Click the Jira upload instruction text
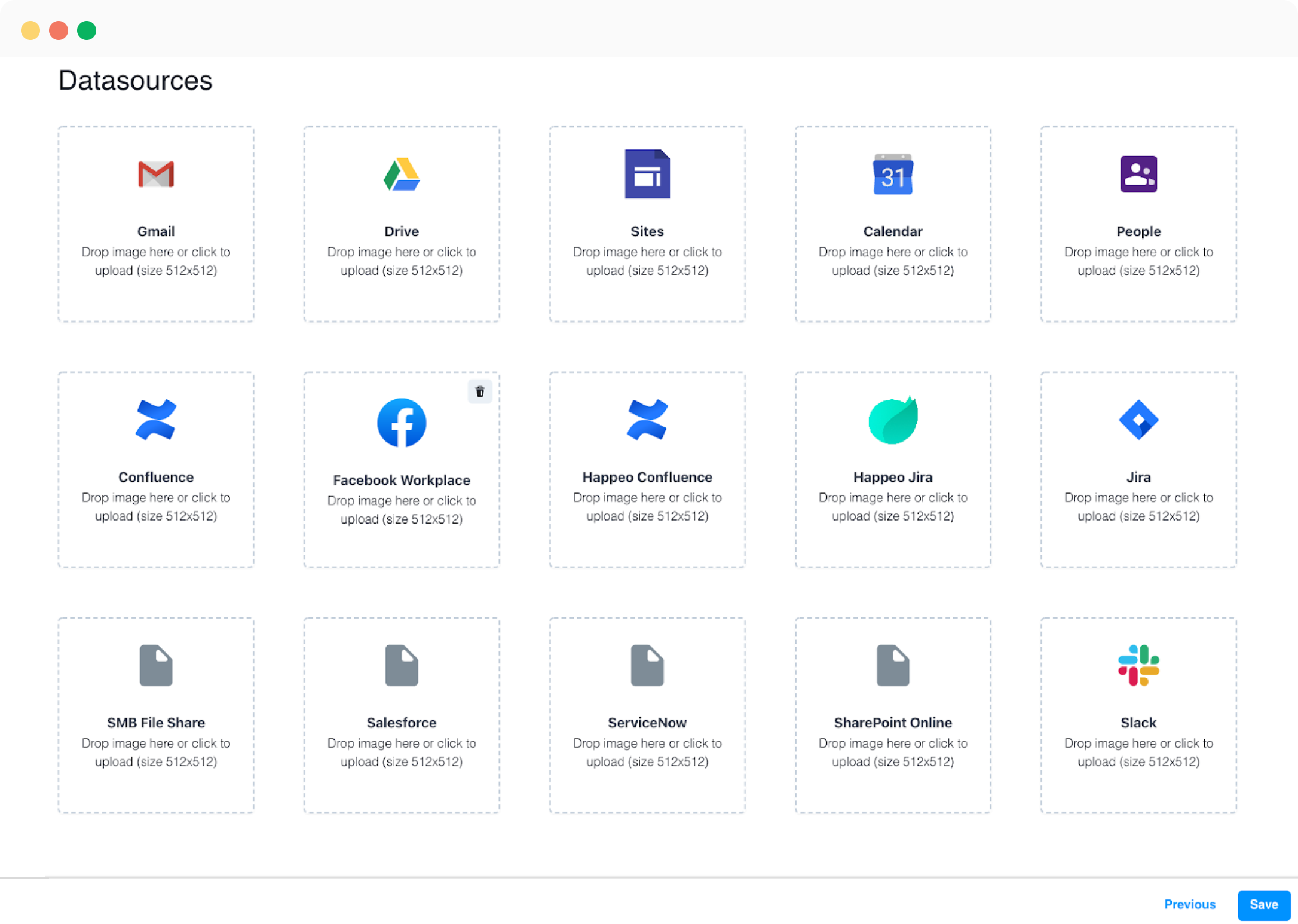1298x924 pixels. click(1138, 507)
